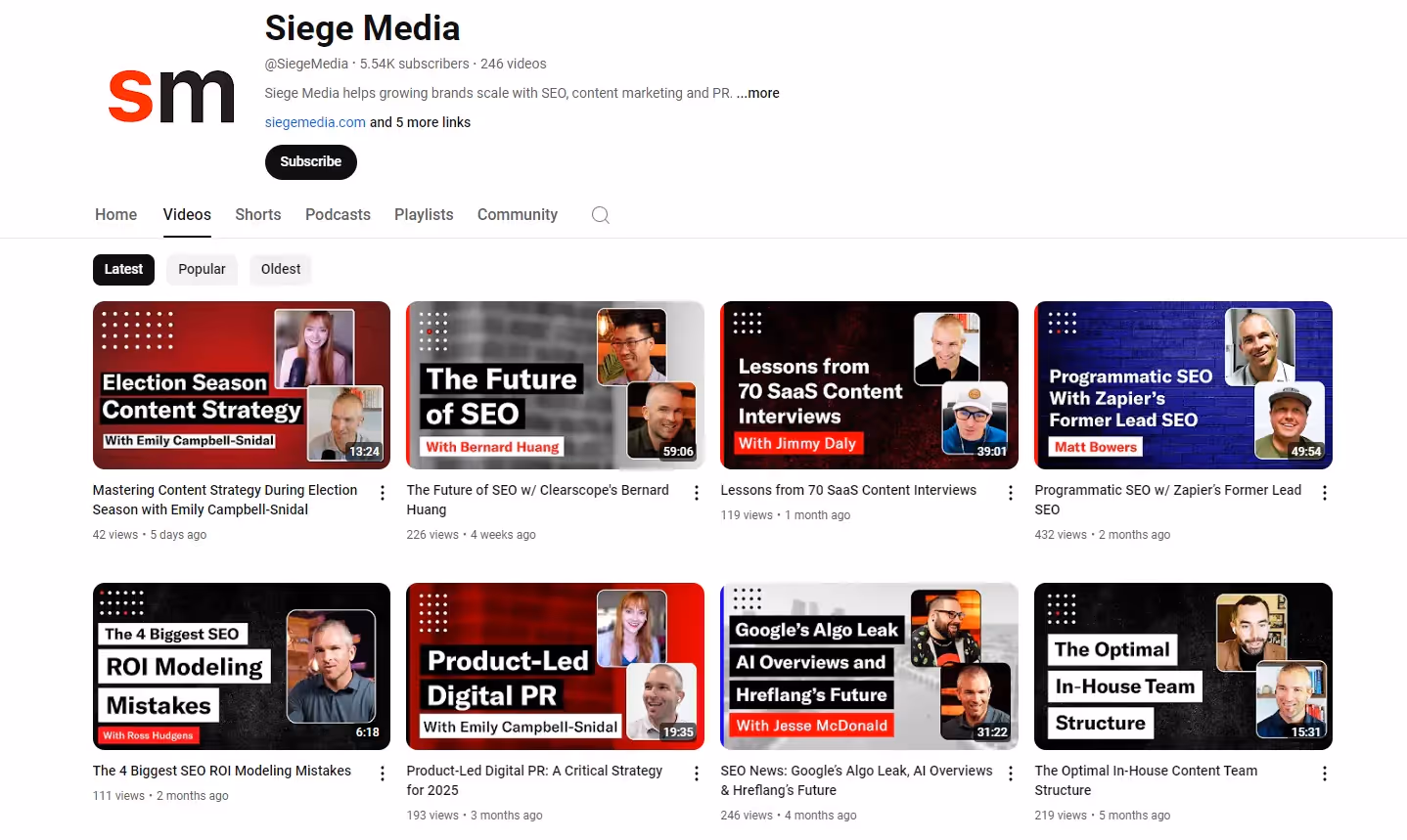Click the 5.54K subscribers text
Image resolution: width=1407 pixels, height=840 pixels.
point(414,65)
